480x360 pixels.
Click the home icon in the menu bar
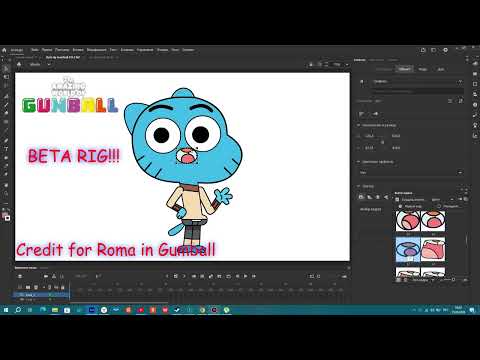(4, 50)
